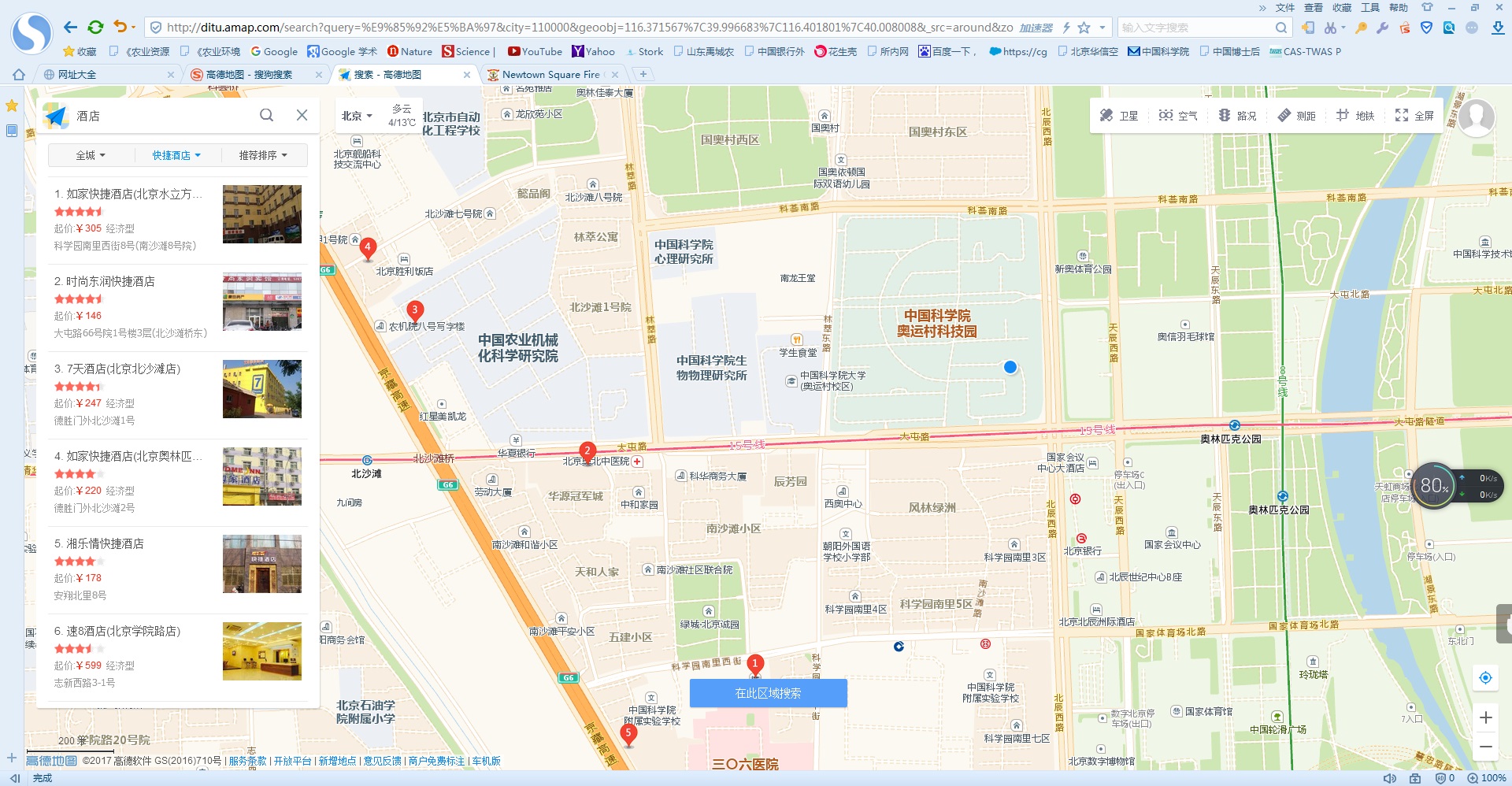Open 如家快捷酒店(北京水立方 hotel thumbnail
Image resolution: width=1512 pixels, height=786 pixels.
pyautogui.click(x=262, y=214)
